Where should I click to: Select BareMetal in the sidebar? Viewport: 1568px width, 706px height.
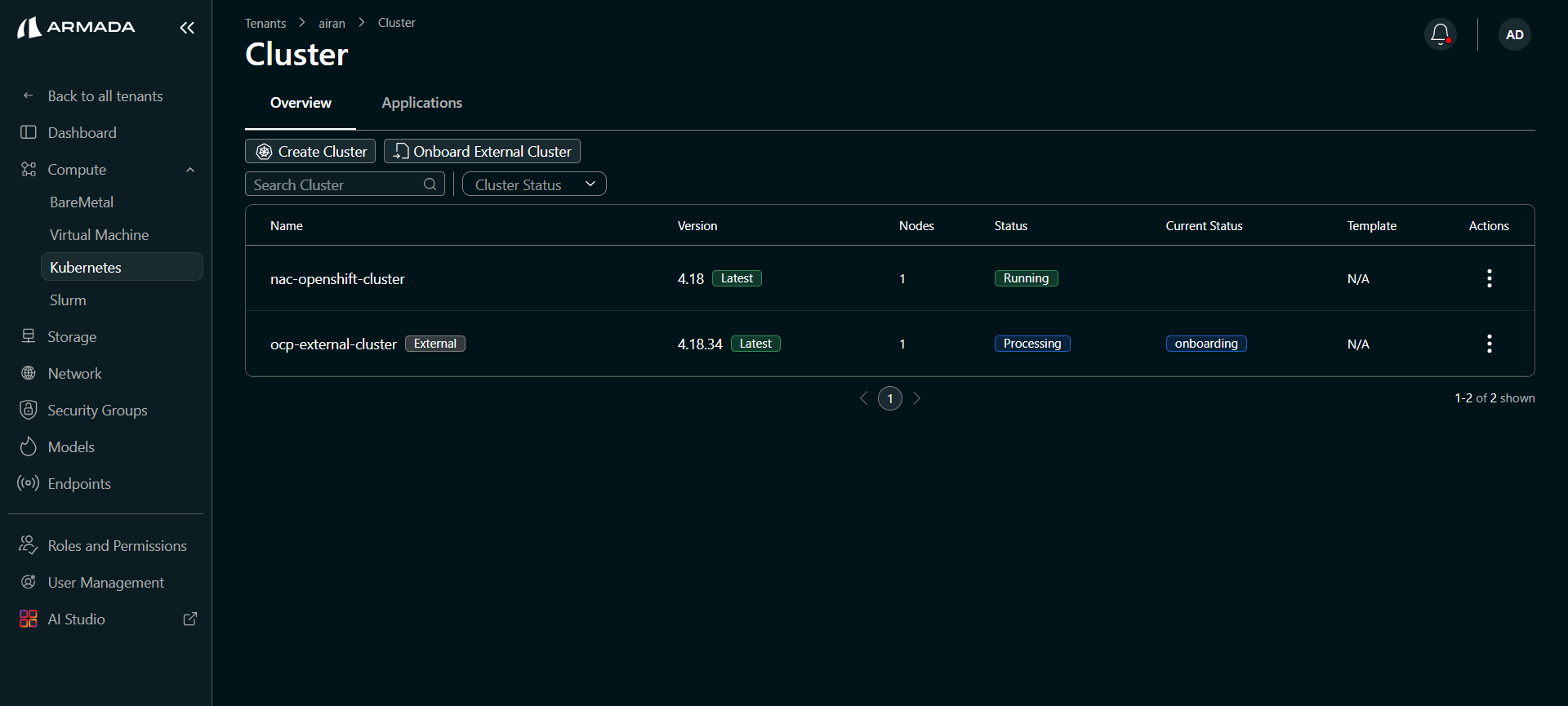(82, 202)
